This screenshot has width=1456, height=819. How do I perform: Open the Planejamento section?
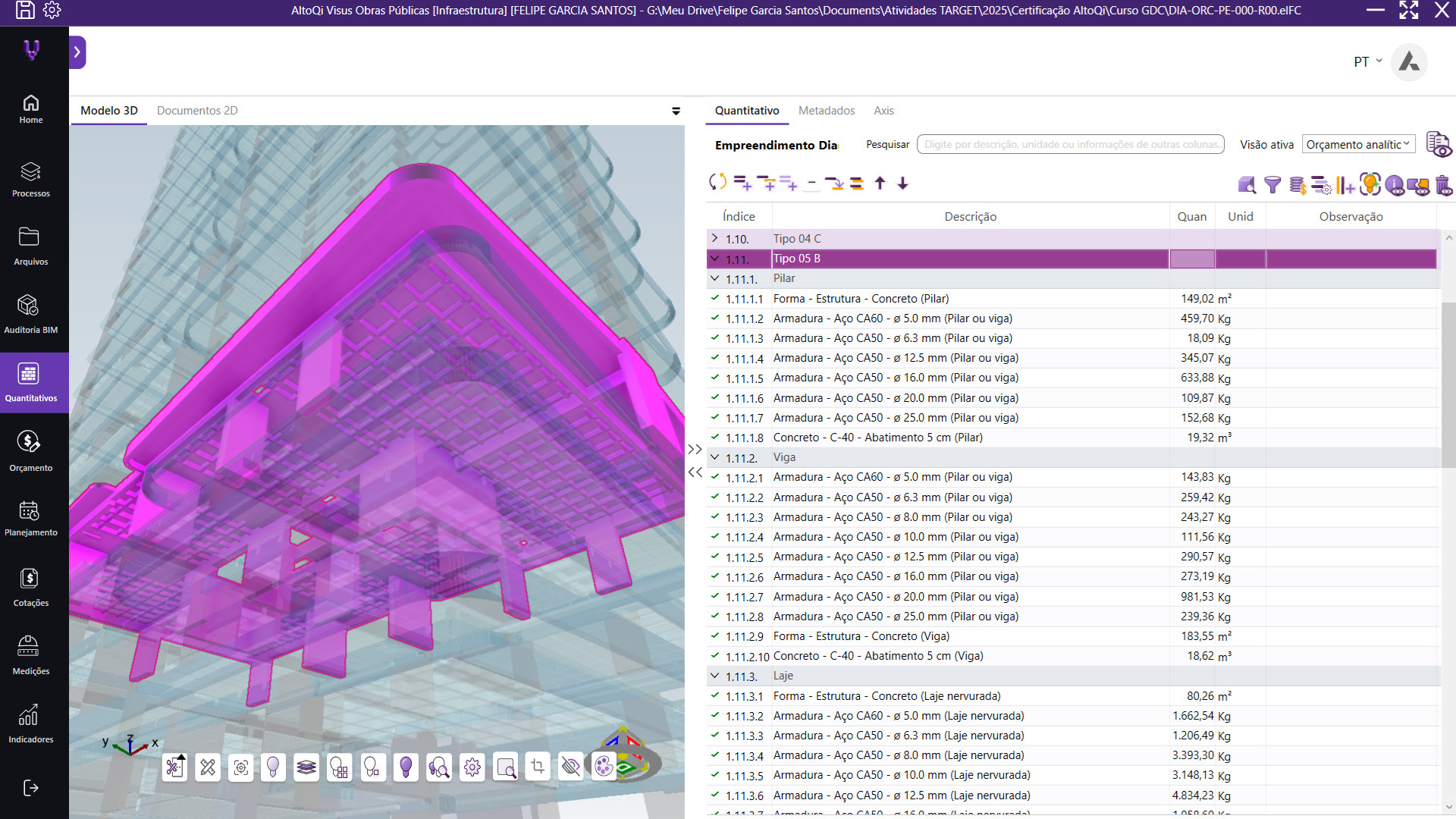30,519
